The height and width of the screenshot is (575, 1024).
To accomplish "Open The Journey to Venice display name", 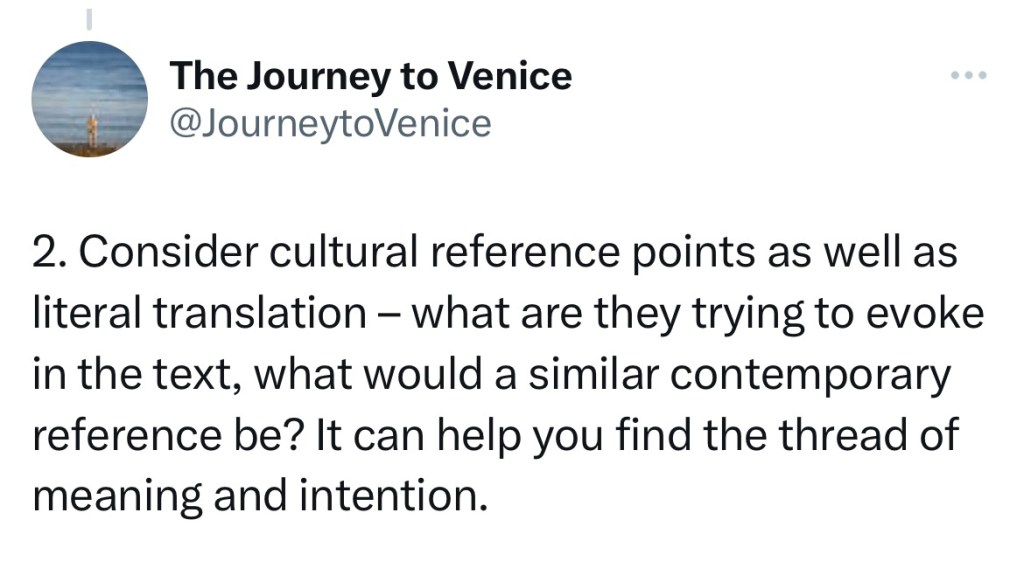I will pos(371,77).
